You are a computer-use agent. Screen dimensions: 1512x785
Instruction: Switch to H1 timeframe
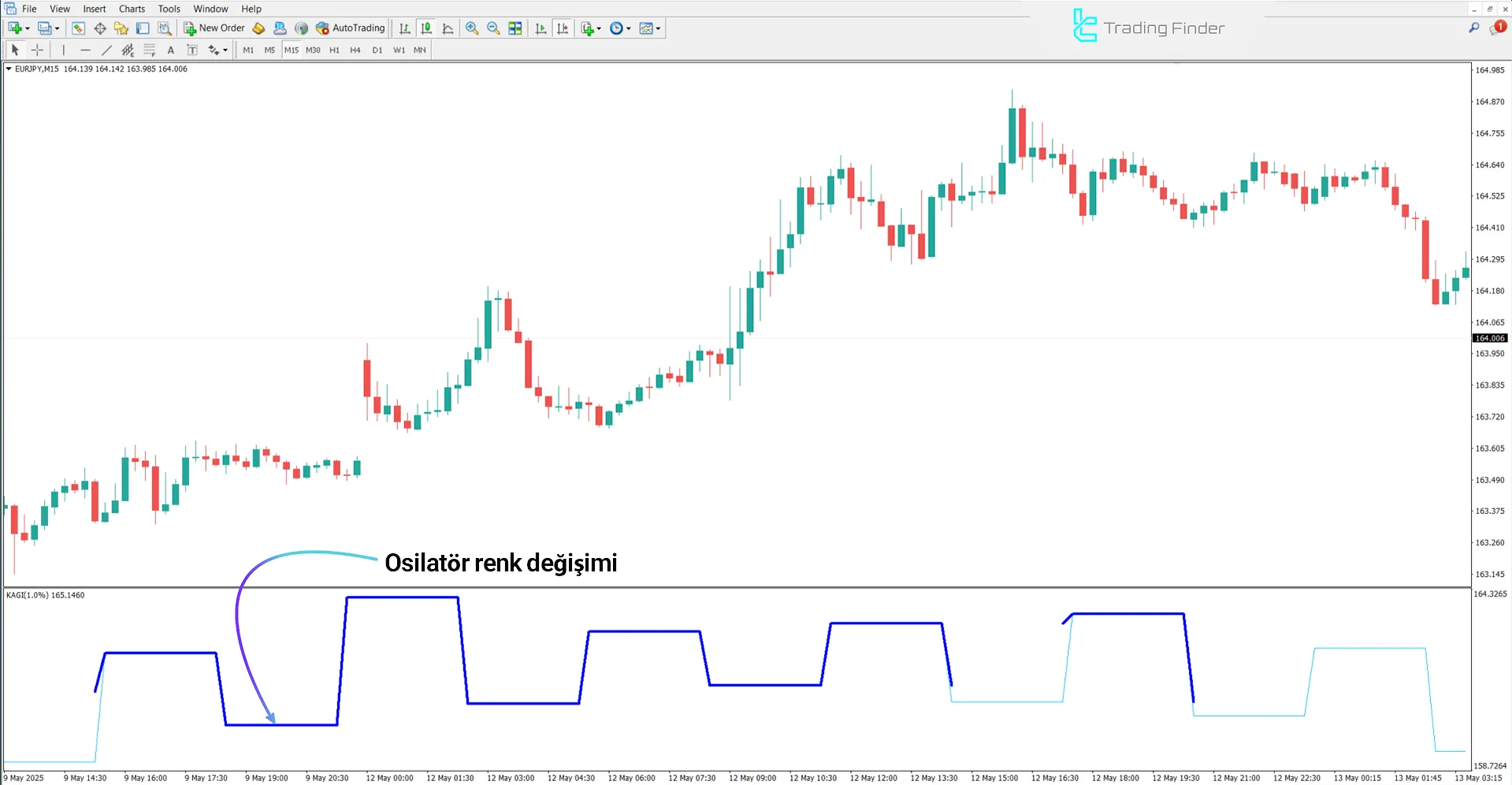[x=334, y=50]
